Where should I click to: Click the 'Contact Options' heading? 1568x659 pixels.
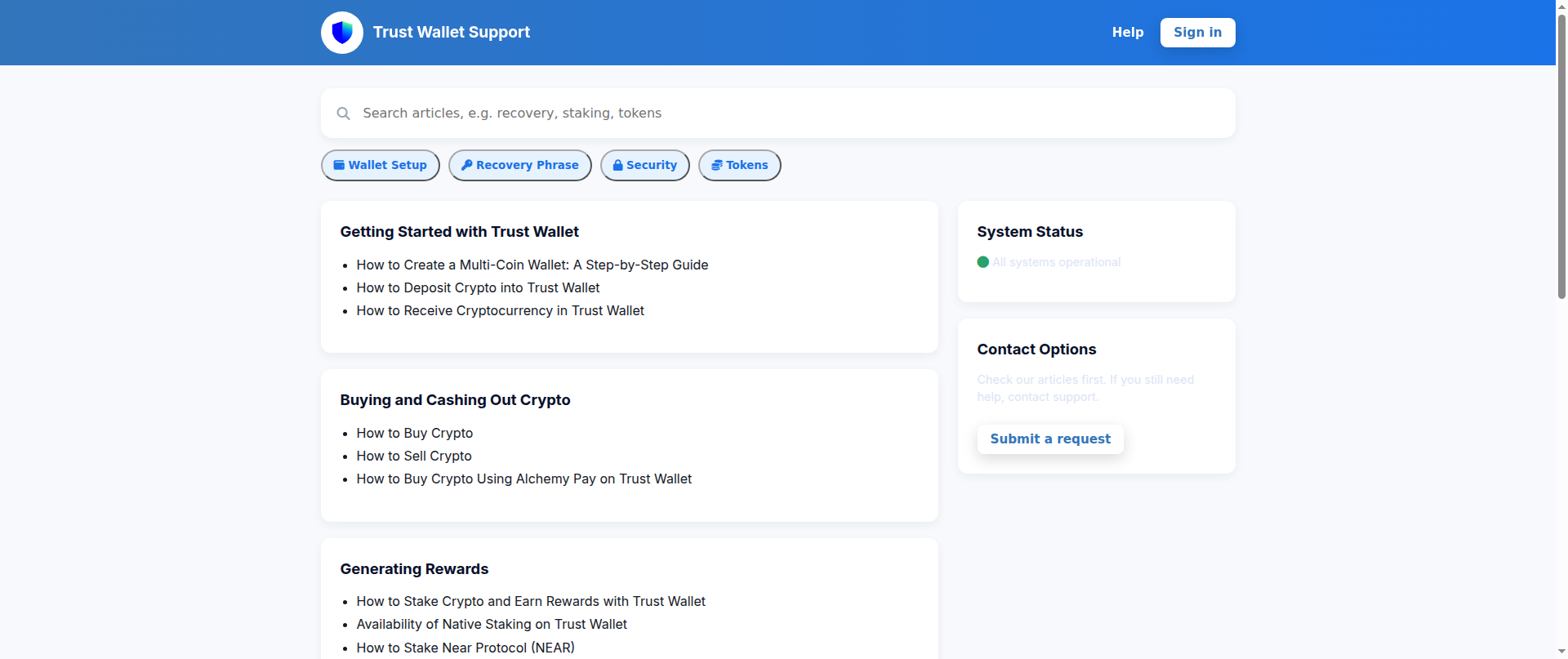pyautogui.click(x=1036, y=350)
